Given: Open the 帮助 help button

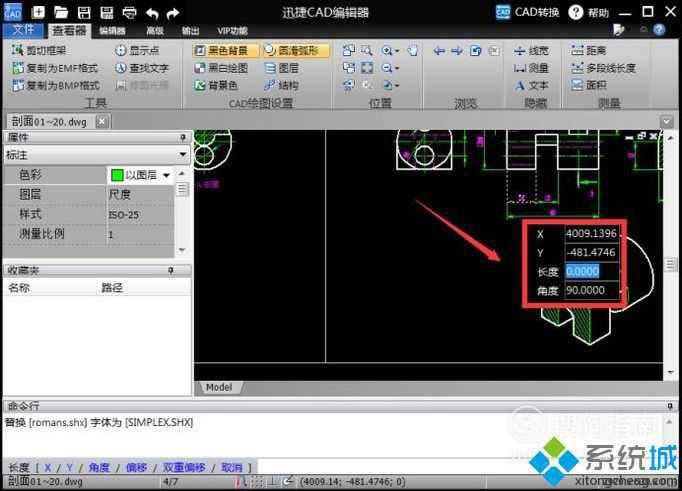Looking at the screenshot, I should 588,13.
